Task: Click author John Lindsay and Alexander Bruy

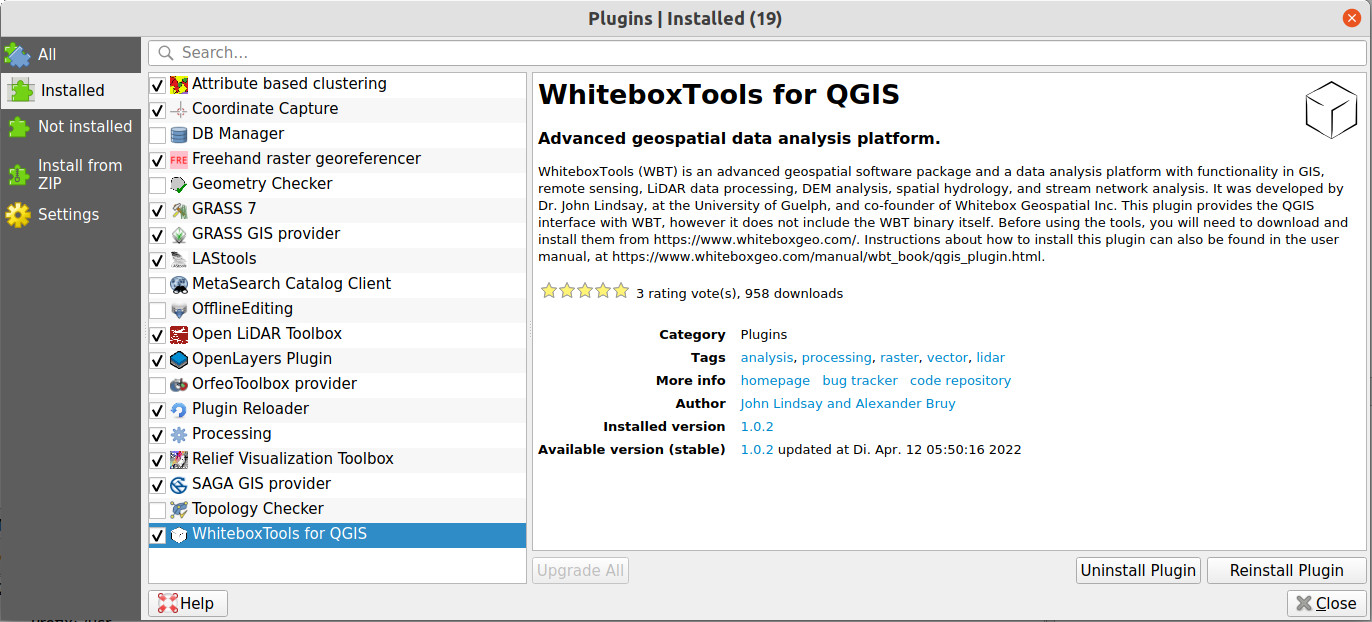Action: pyautogui.click(x=848, y=403)
